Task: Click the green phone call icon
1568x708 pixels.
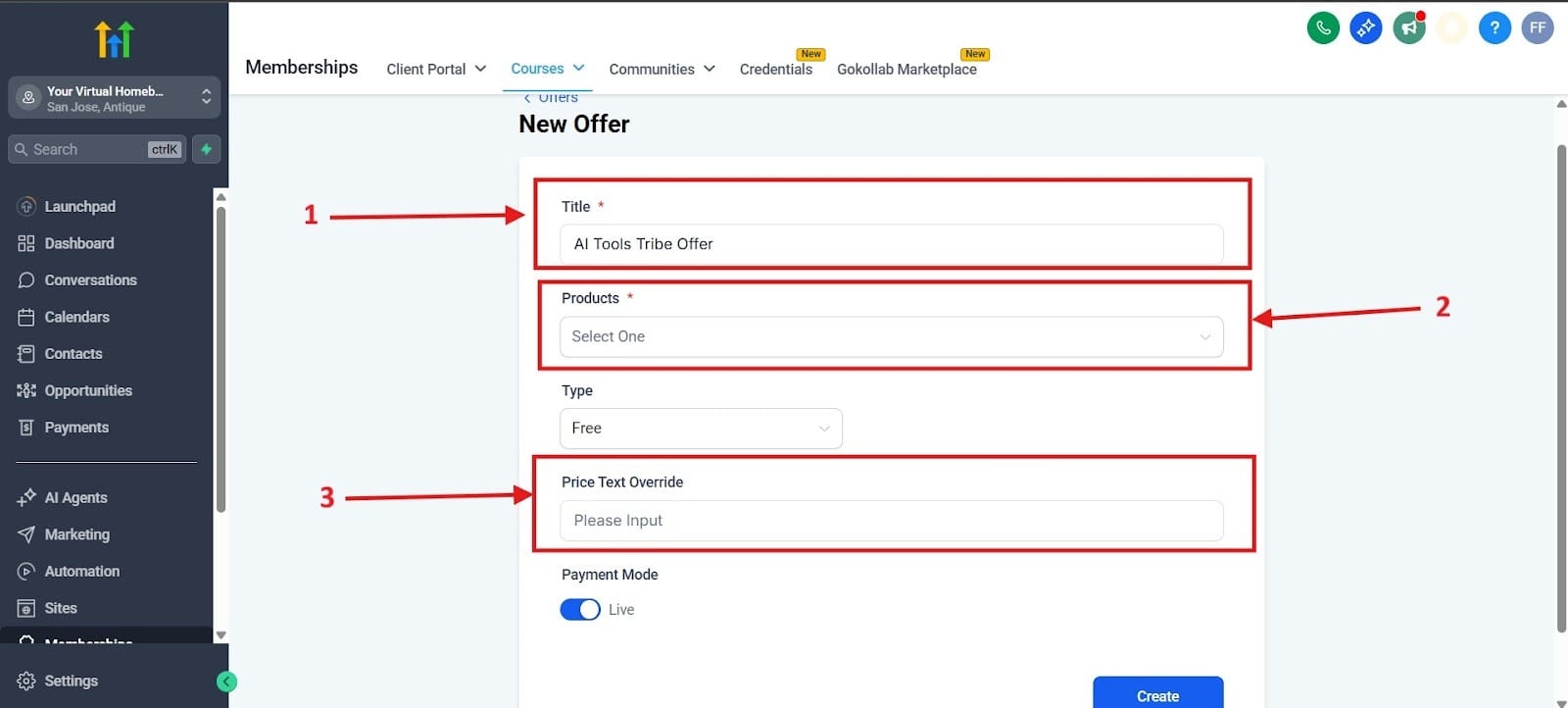Action: [1323, 27]
